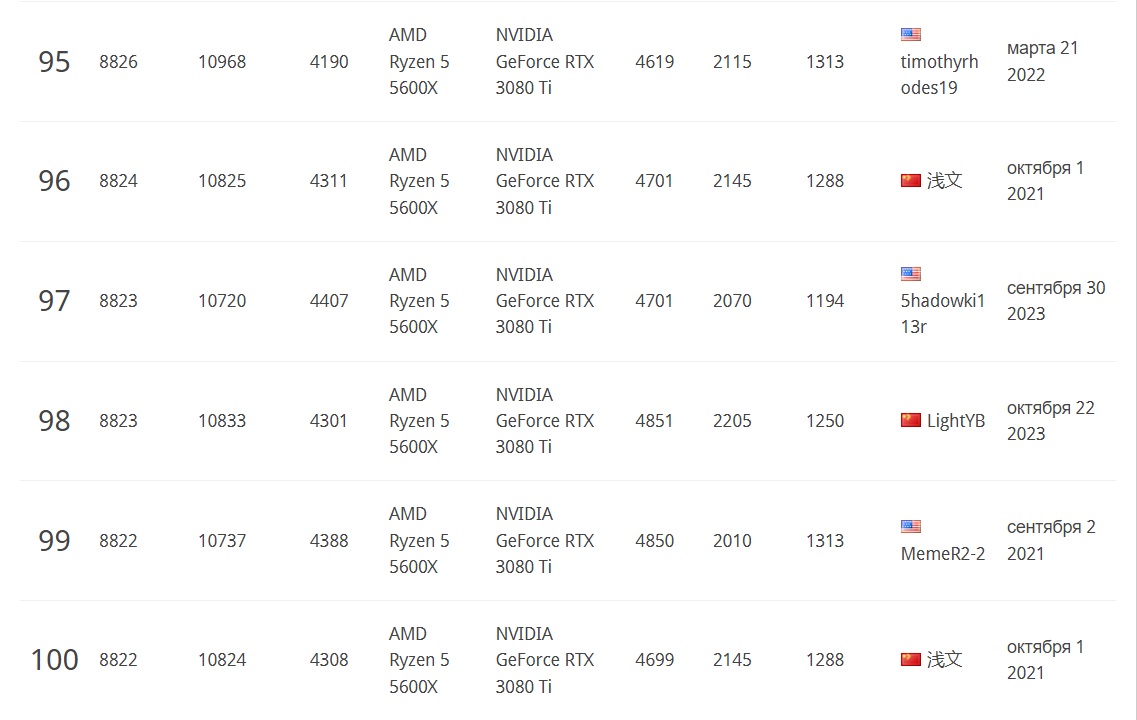
Task: Open the 5hadowki113r user profile
Action: click(x=942, y=313)
